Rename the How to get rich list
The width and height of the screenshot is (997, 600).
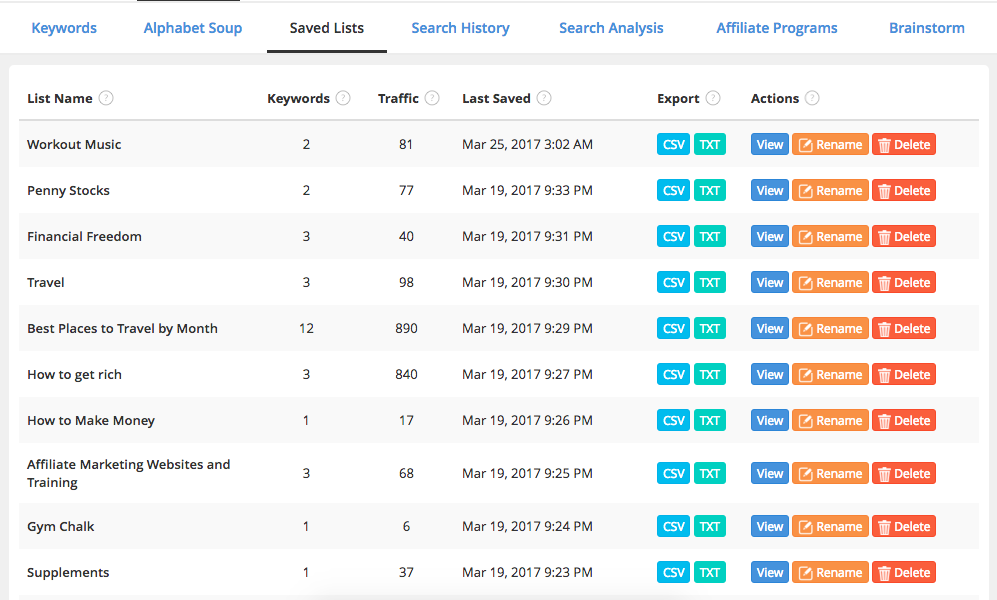(830, 374)
